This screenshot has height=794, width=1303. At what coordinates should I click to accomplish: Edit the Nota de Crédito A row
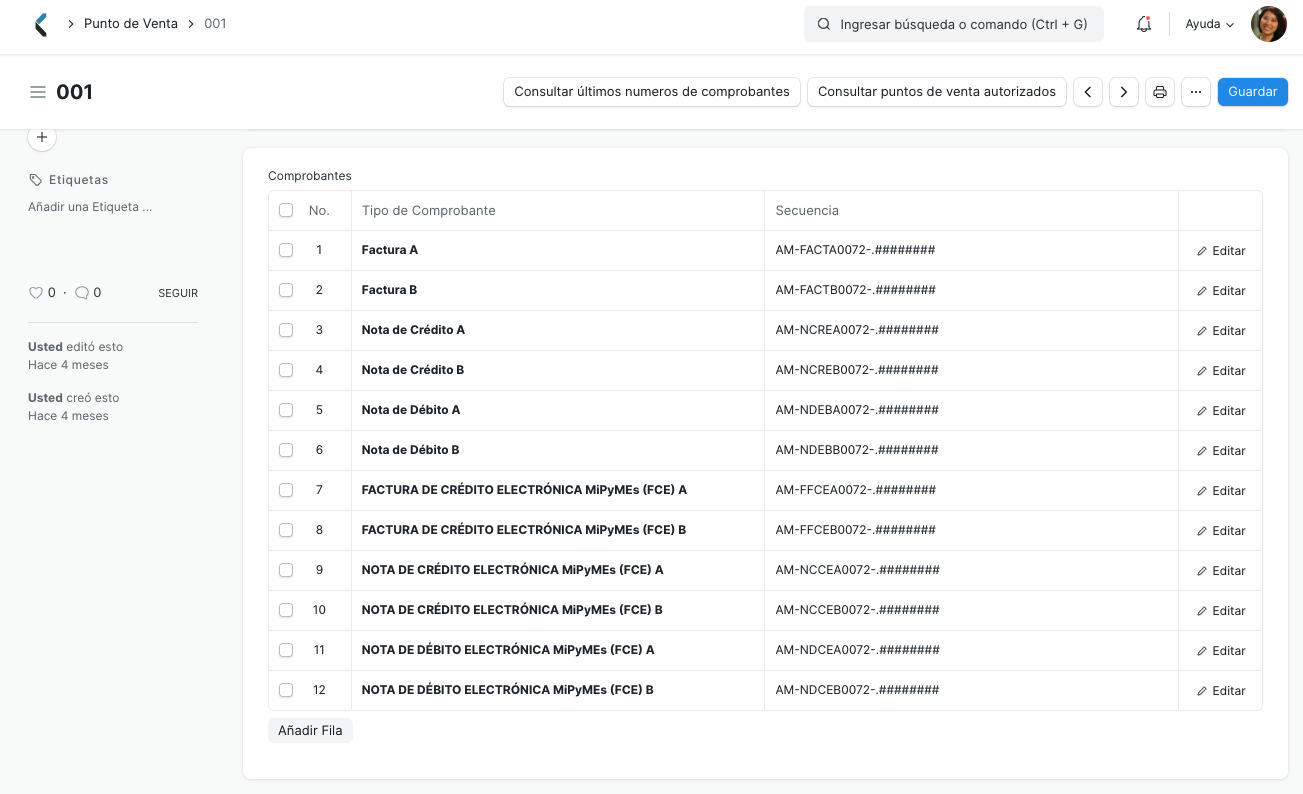[1221, 331]
